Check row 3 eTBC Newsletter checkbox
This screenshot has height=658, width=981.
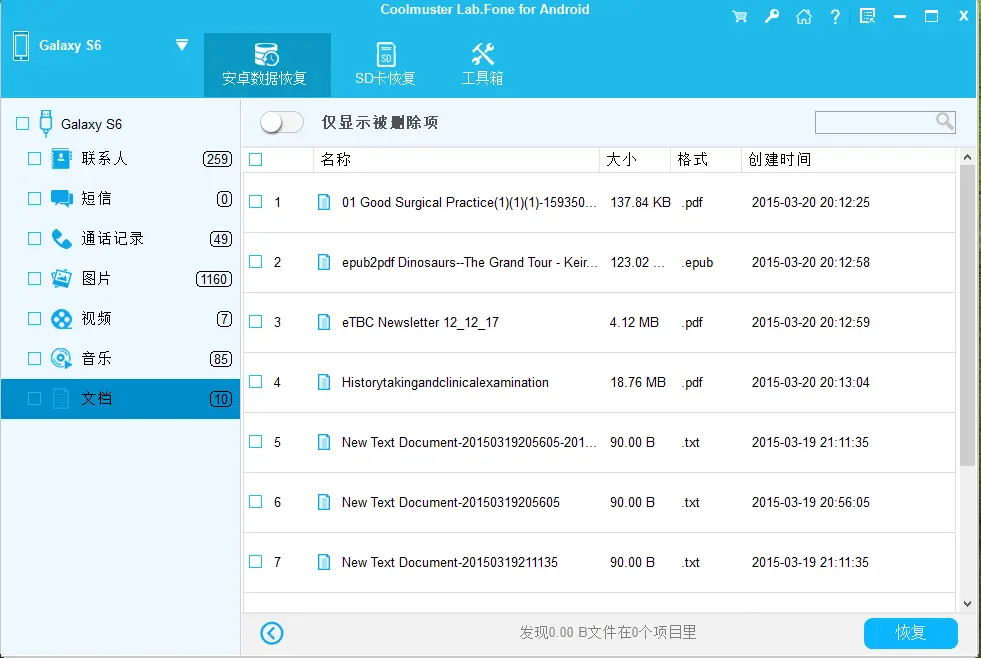(x=255, y=321)
